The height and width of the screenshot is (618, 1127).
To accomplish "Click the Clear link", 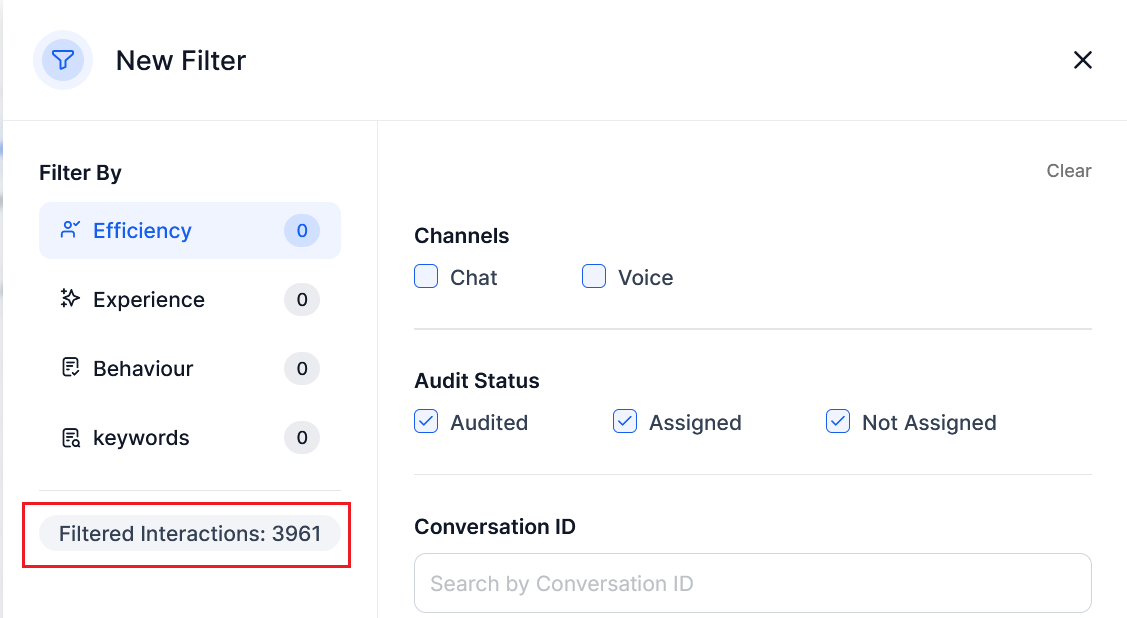I will click(1068, 171).
